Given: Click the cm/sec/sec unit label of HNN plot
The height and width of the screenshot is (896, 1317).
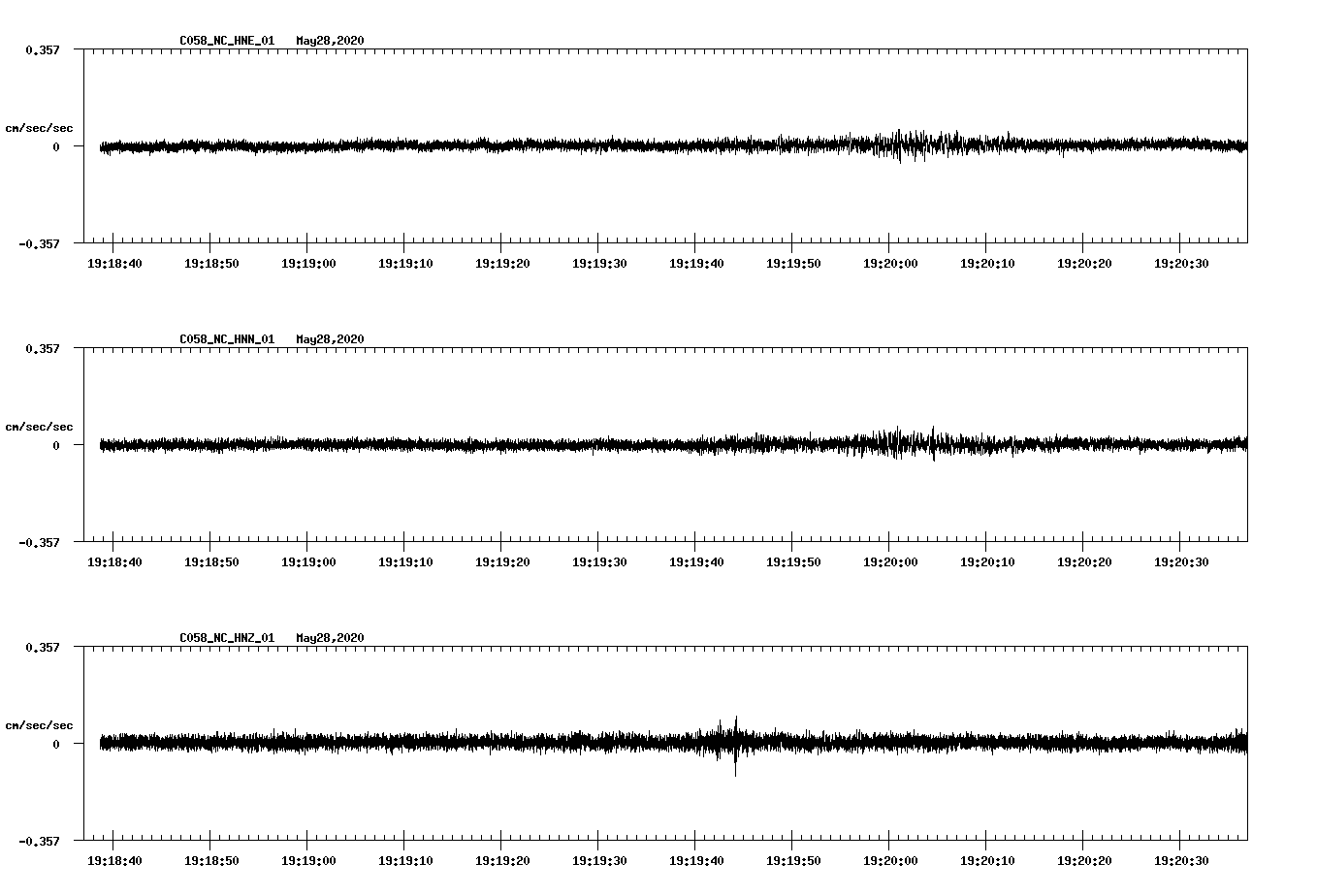Looking at the screenshot, I should pyautogui.click(x=39, y=427).
